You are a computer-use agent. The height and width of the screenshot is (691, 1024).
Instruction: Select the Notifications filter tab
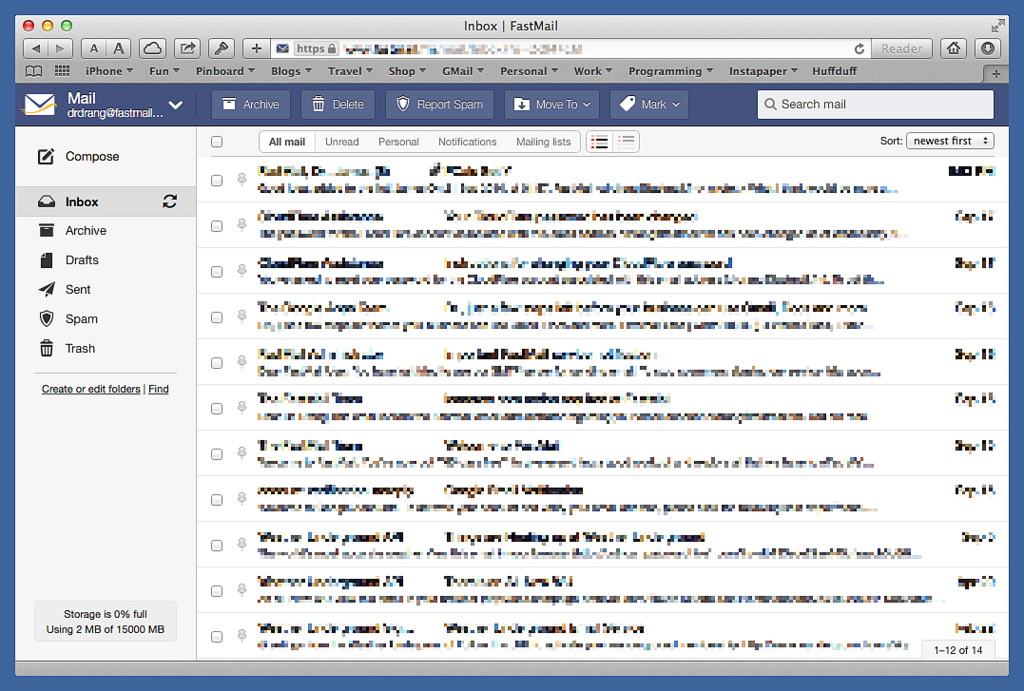(467, 142)
